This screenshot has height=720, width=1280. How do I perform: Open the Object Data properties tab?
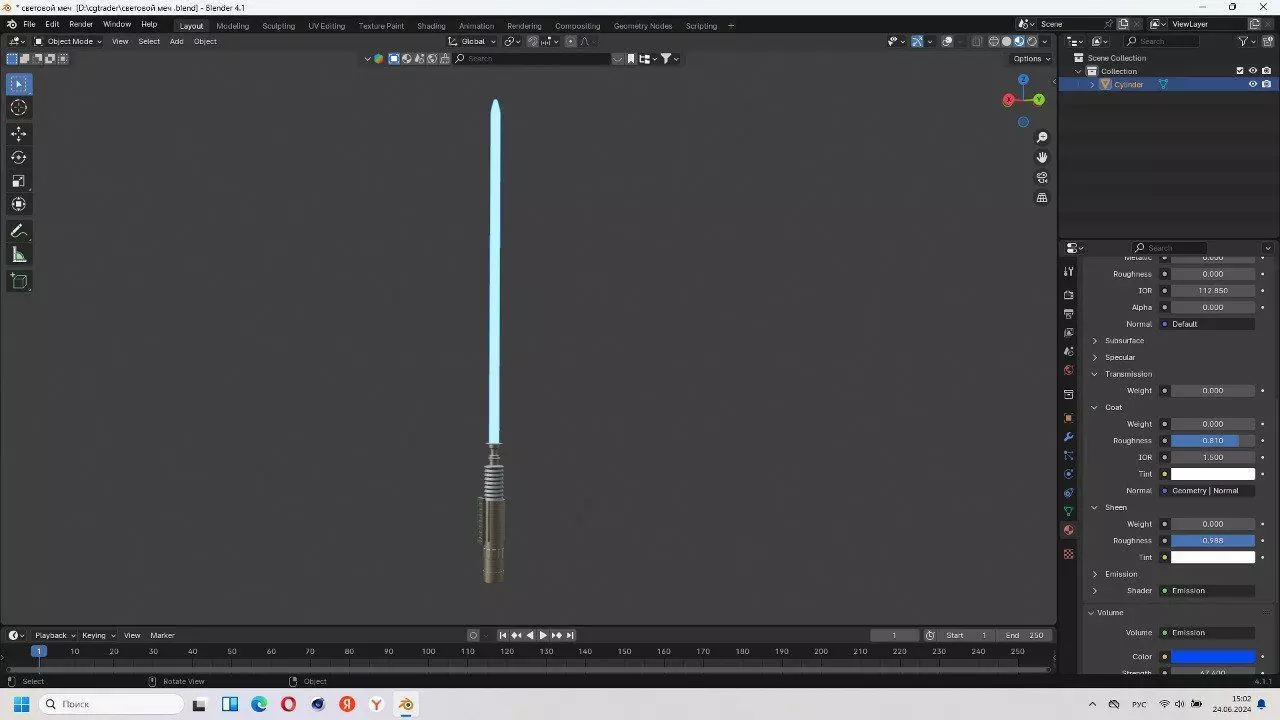click(1069, 512)
